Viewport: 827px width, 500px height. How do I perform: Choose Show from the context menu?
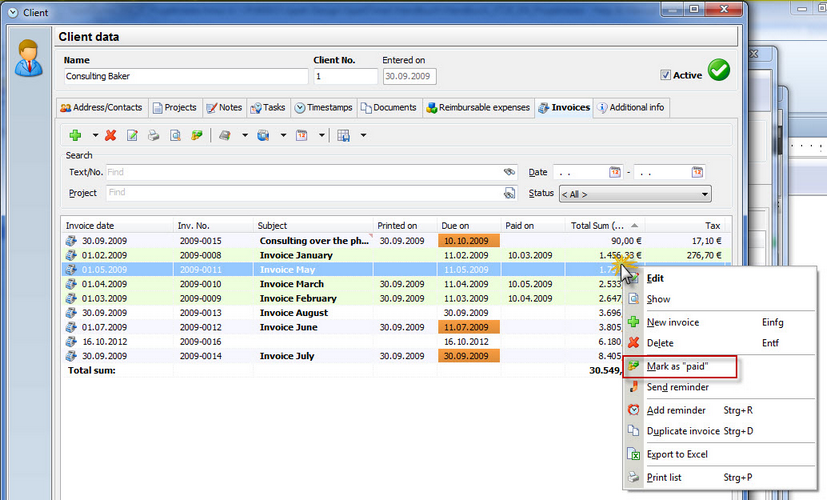pos(720,299)
